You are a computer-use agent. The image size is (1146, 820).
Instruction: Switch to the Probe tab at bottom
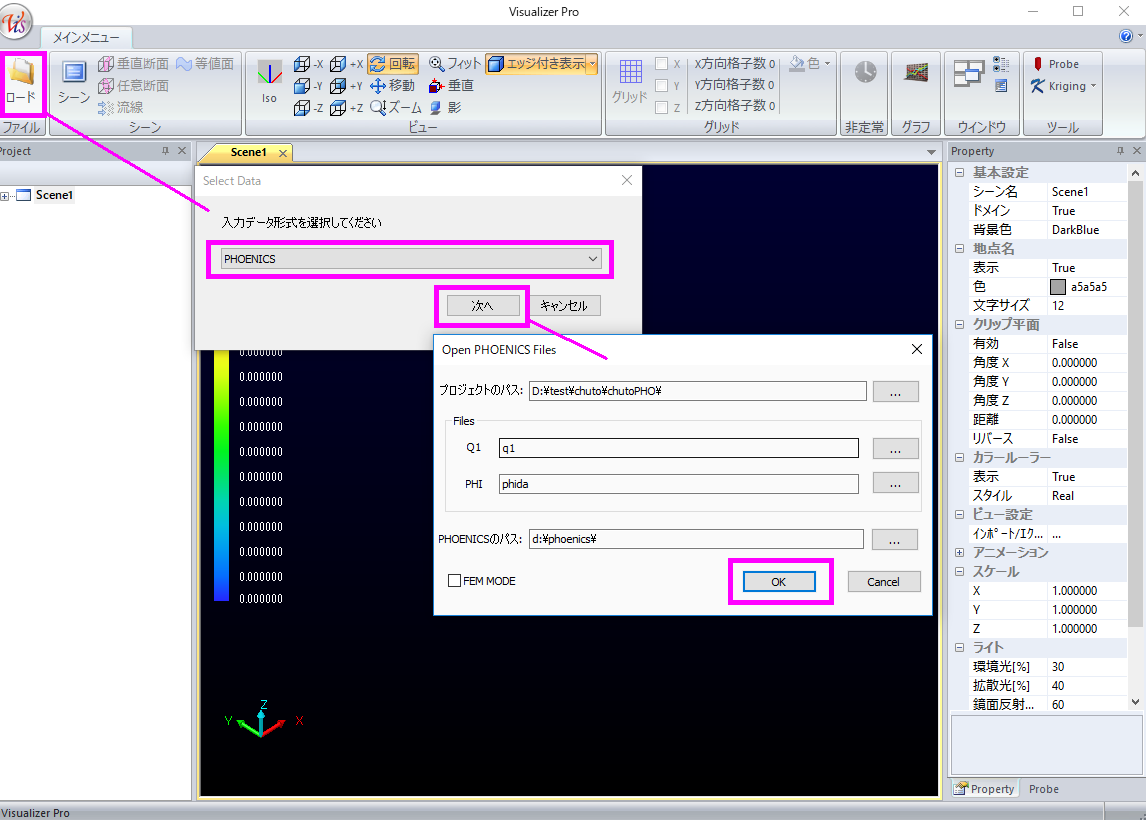click(1043, 789)
